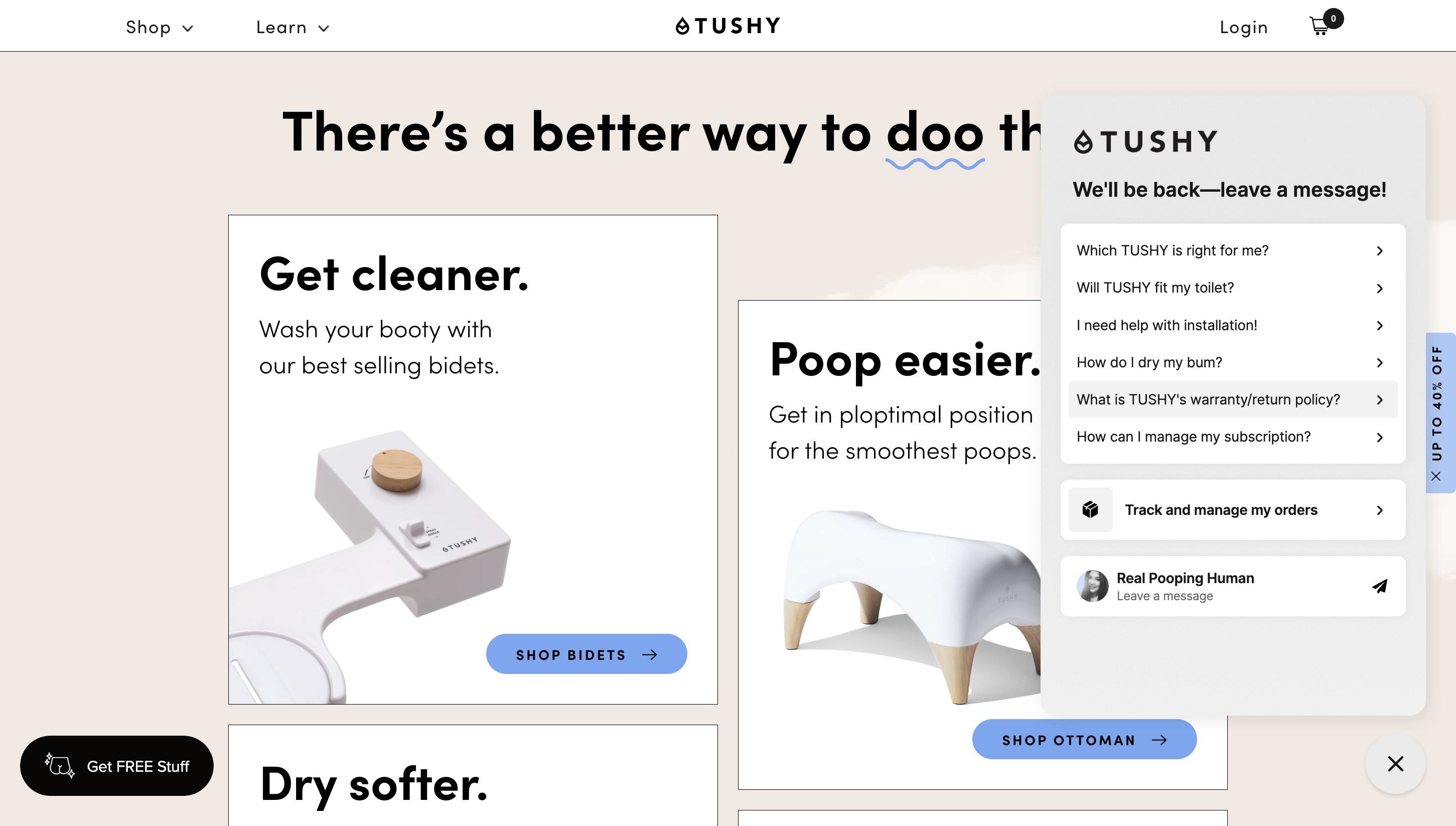1456x826 pixels.
Task: Click the butt icon in Get FREE Stuff
Action: [60, 766]
